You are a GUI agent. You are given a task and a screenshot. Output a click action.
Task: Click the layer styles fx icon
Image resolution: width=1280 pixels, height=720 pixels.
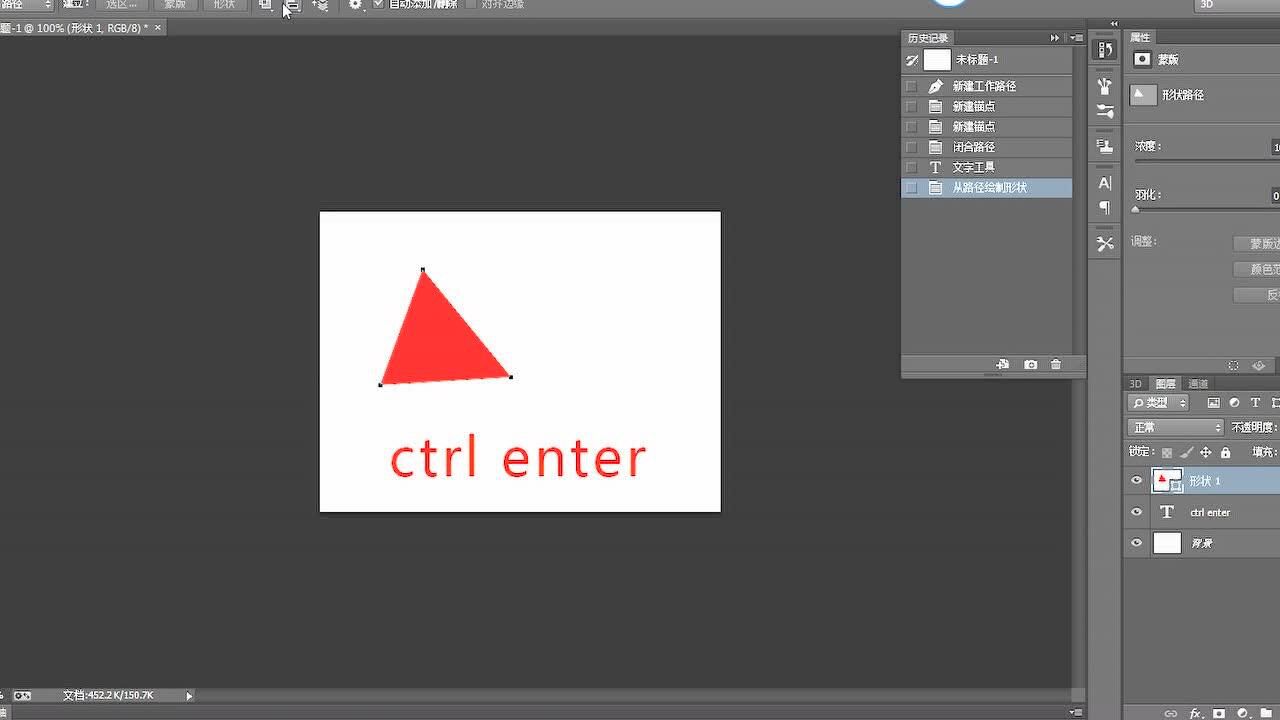pyautogui.click(x=1195, y=713)
